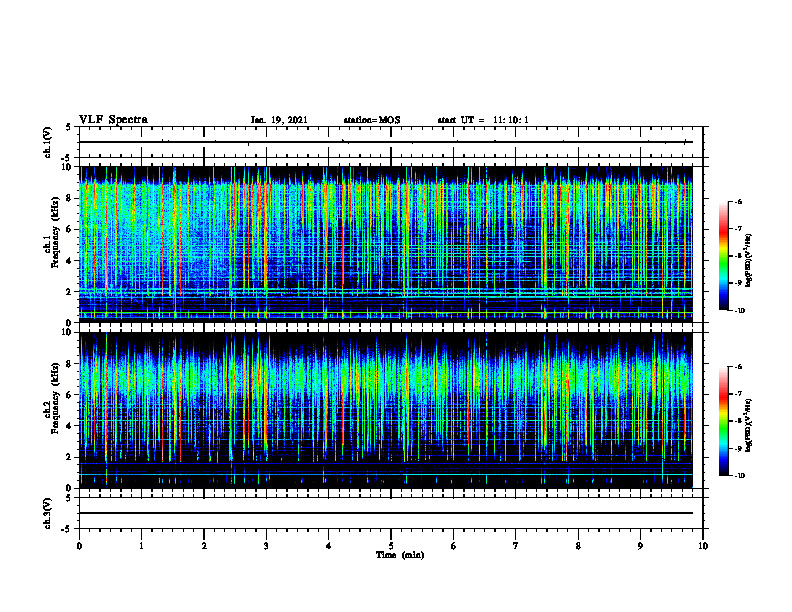Select the "Time (min)" x-axis label
This screenshot has width=792, height=612.
click(400, 555)
